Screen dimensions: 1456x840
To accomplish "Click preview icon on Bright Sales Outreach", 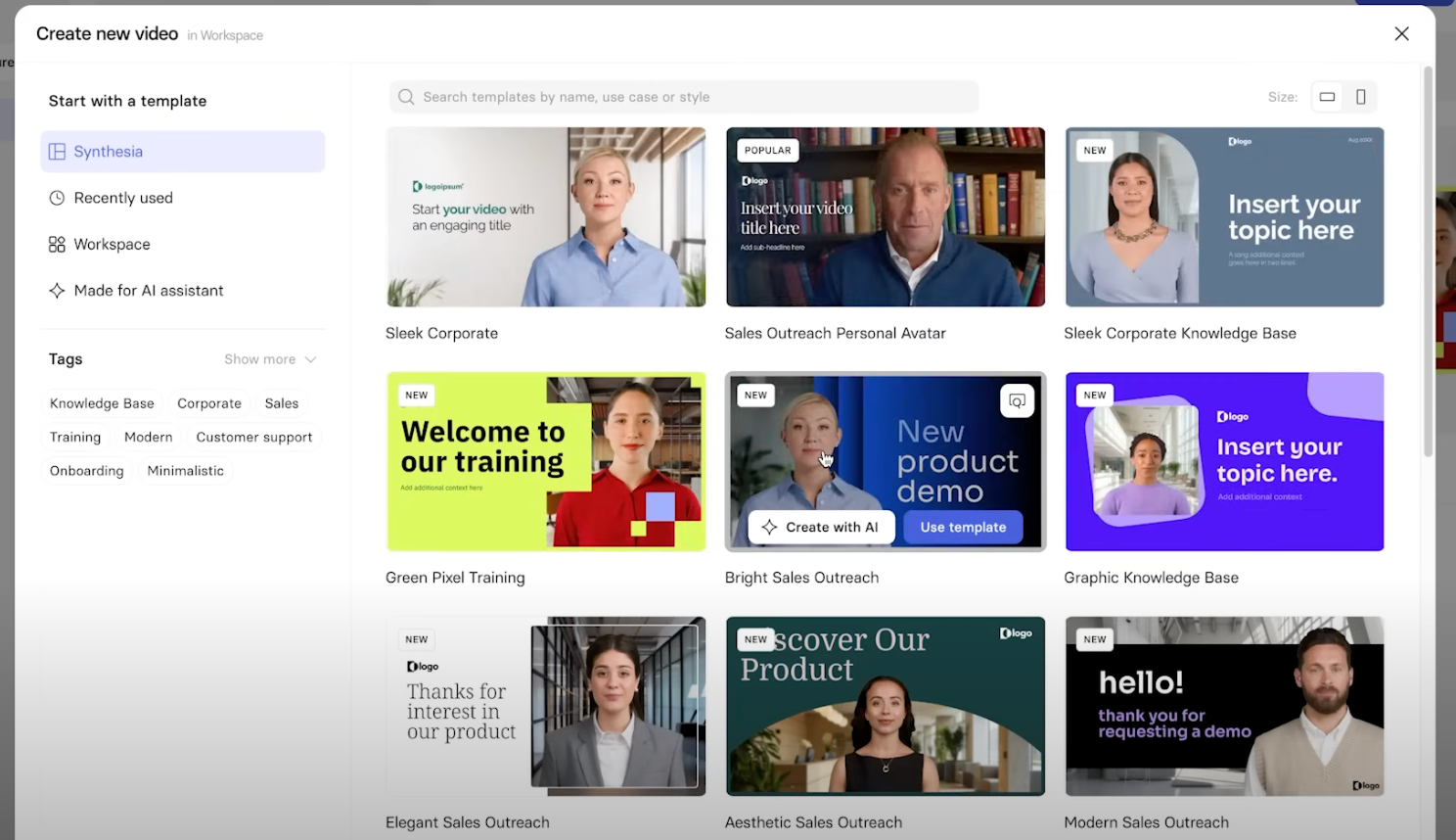I will [x=1017, y=400].
